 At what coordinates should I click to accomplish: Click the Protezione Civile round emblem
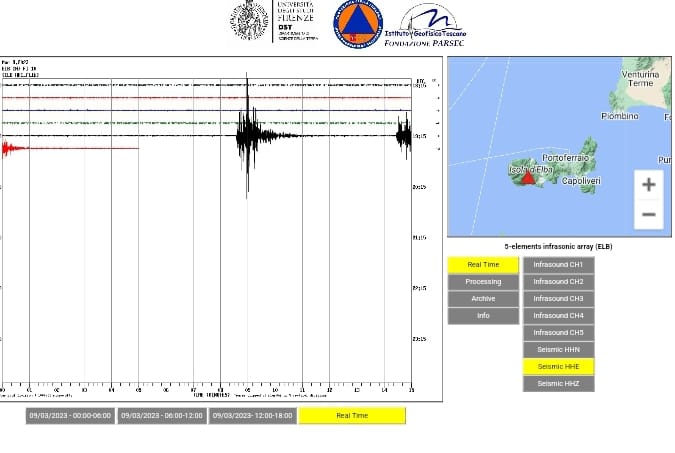[x=357, y=24]
